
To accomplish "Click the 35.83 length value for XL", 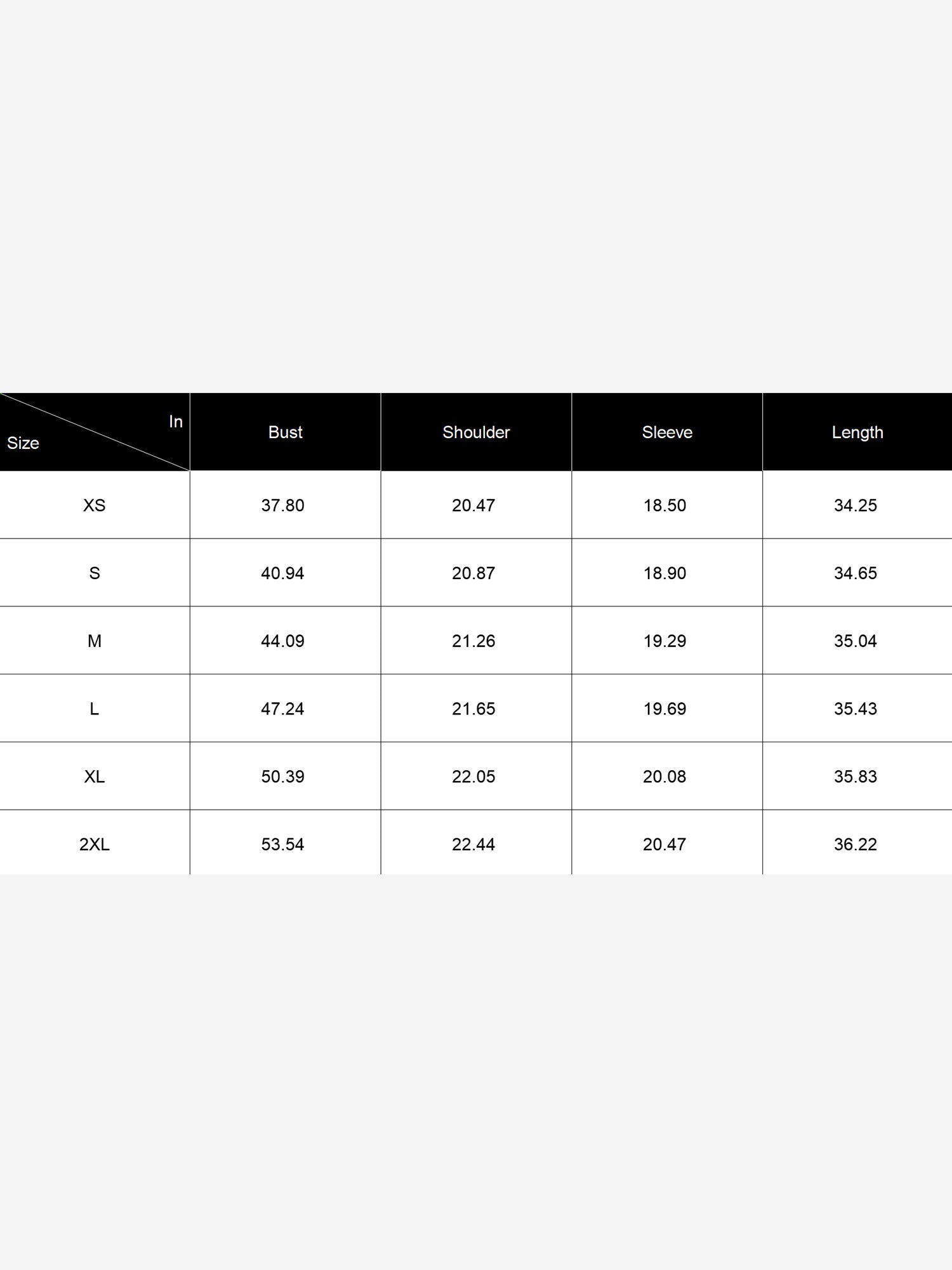I will pyautogui.click(x=856, y=777).
